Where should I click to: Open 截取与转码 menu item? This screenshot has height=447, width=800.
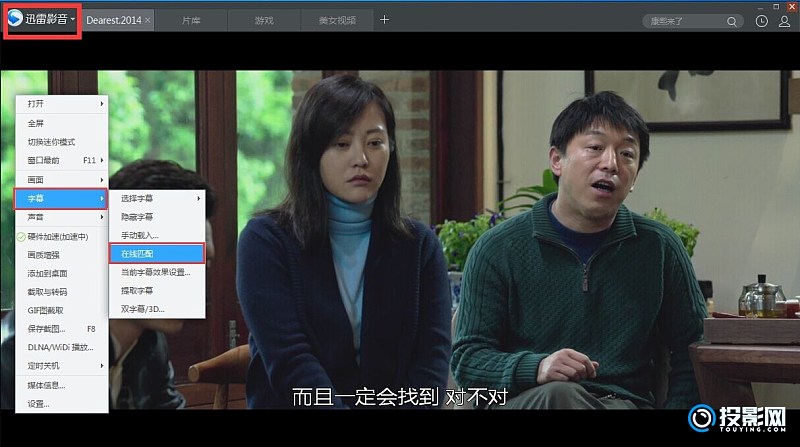(62, 292)
